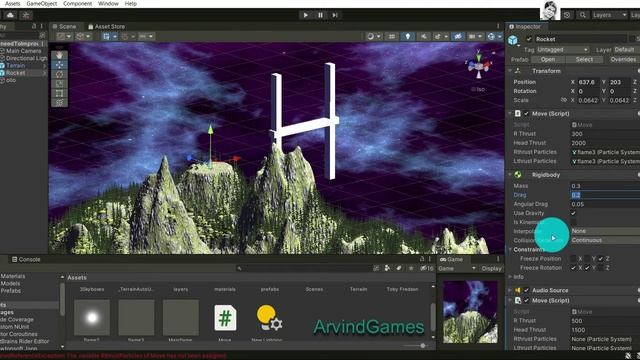The width and height of the screenshot is (640, 360).
Task: Select the New Lighting settings asset
Action: pyautogui.click(x=269, y=318)
